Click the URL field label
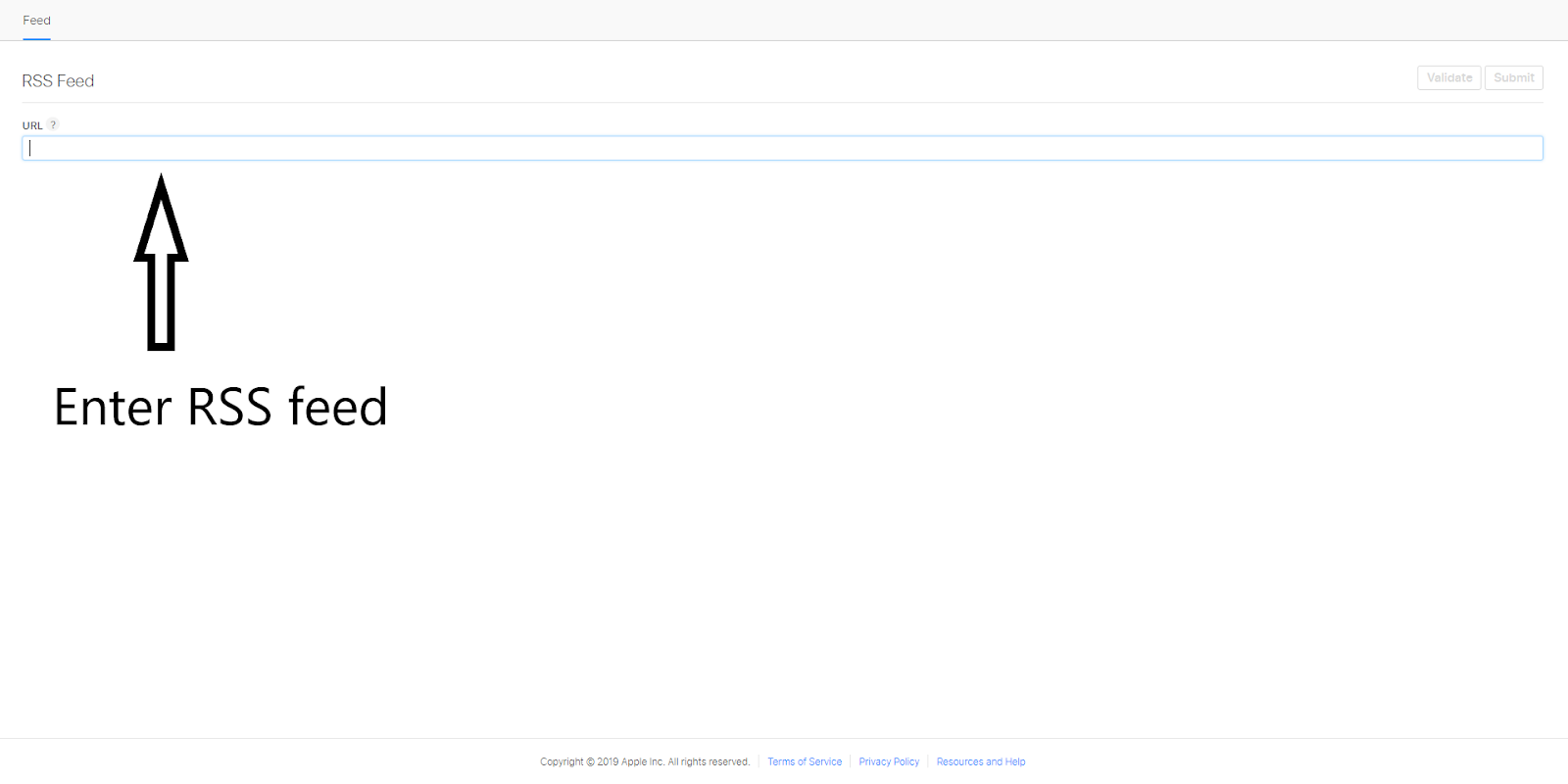 [32, 125]
